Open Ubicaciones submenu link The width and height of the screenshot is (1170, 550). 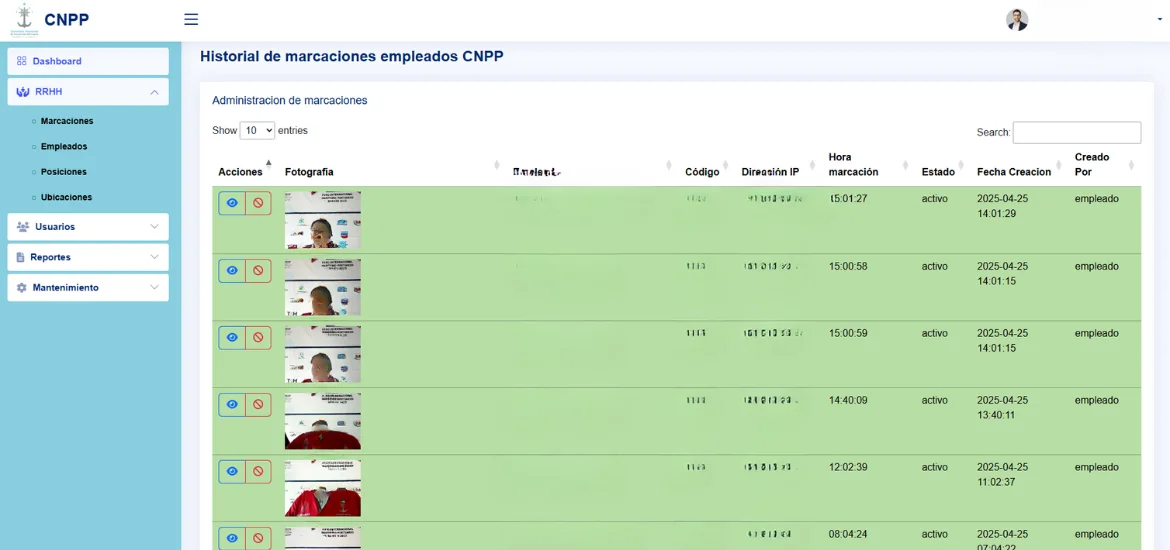[x=66, y=197]
